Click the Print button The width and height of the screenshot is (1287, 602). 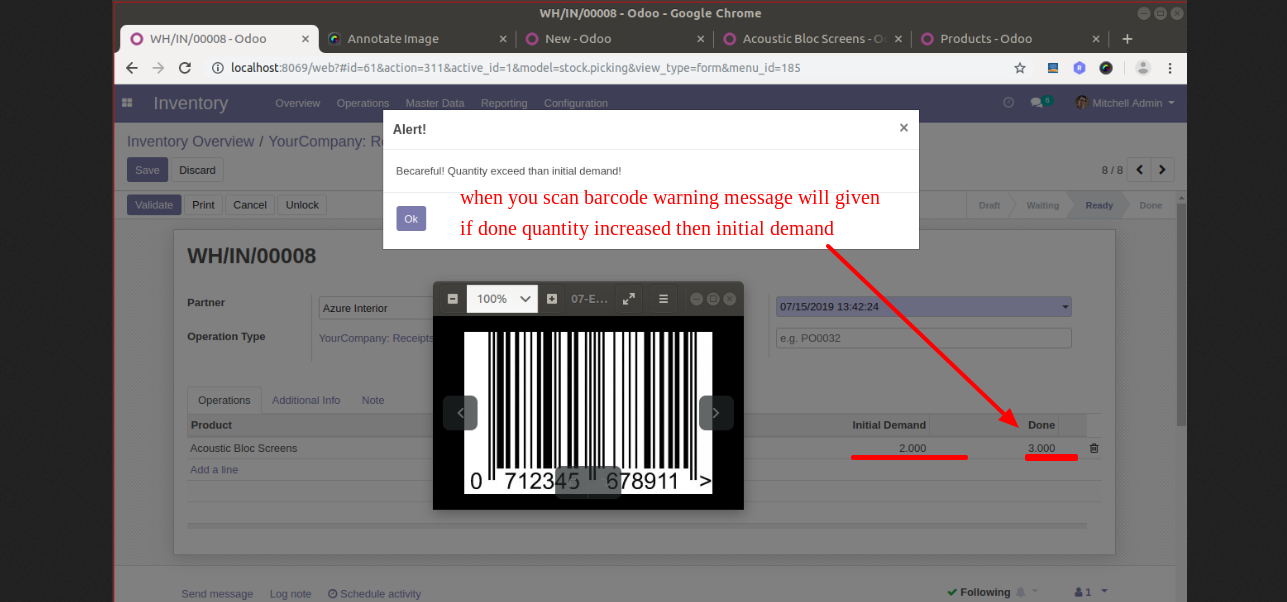(x=204, y=205)
